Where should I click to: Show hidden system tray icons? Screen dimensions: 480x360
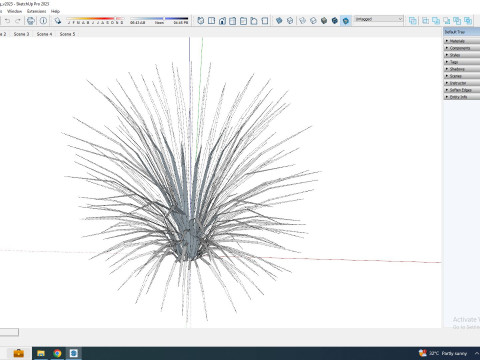(476, 353)
